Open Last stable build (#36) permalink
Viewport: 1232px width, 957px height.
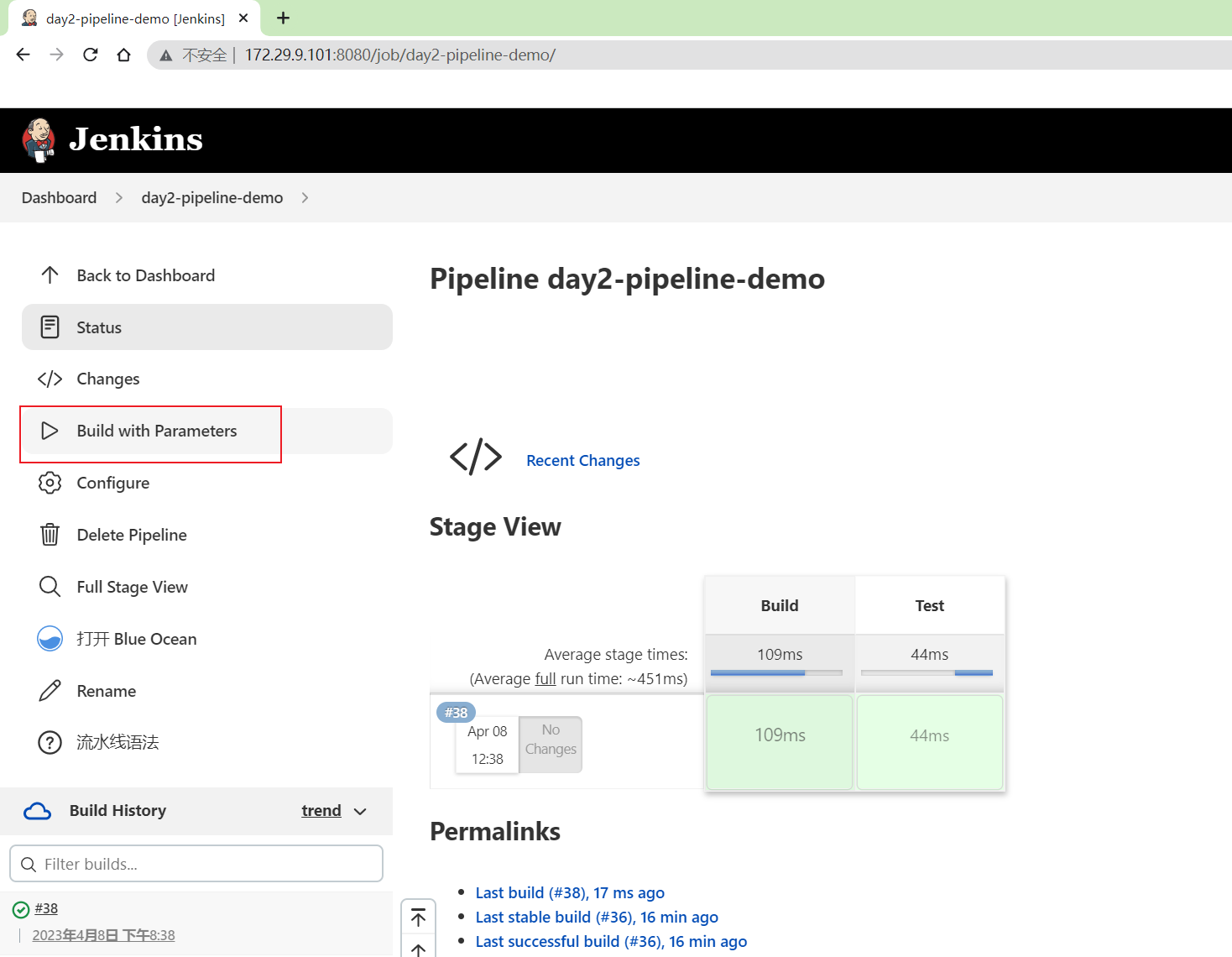pyautogui.click(x=597, y=917)
